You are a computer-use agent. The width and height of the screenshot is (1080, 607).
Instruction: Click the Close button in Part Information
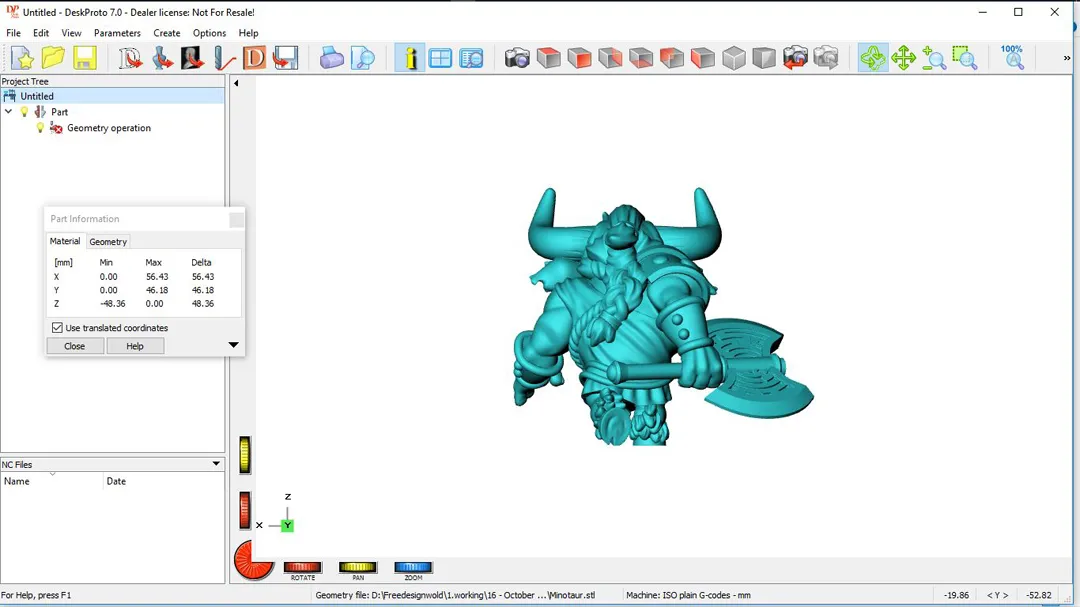point(74,346)
